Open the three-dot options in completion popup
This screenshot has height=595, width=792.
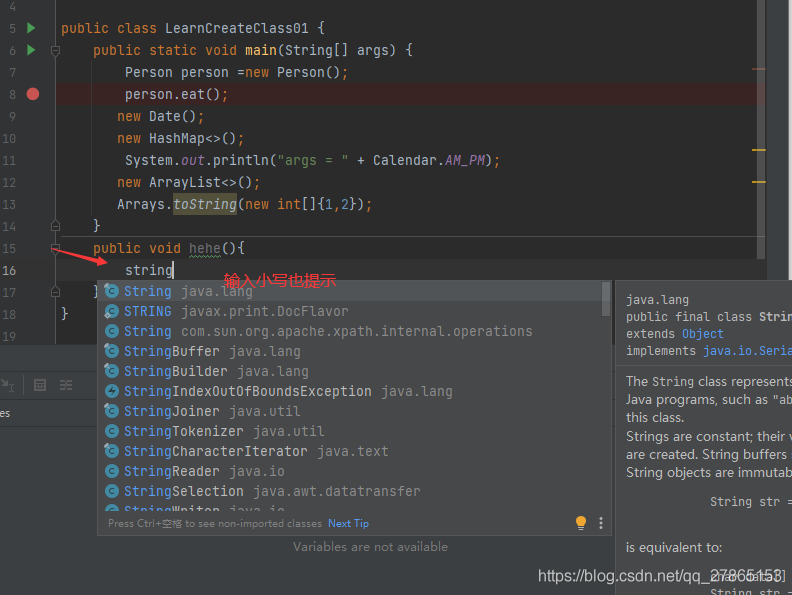601,523
